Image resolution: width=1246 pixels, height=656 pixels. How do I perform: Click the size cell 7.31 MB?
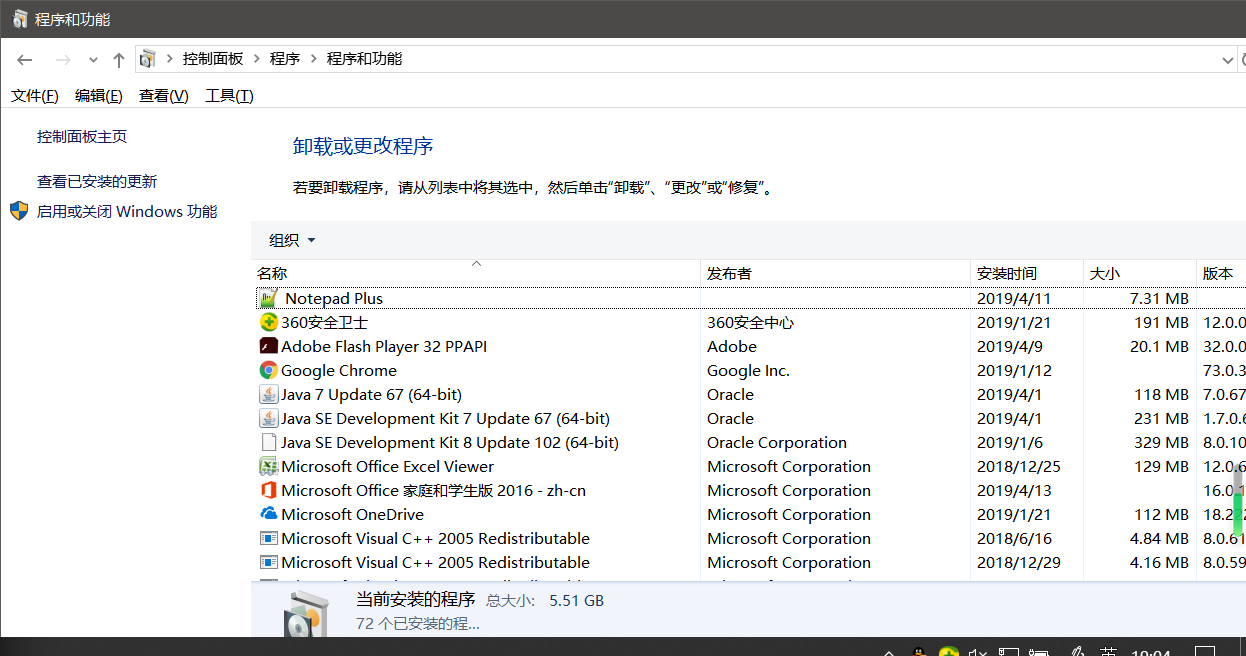click(x=1159, y=298)
